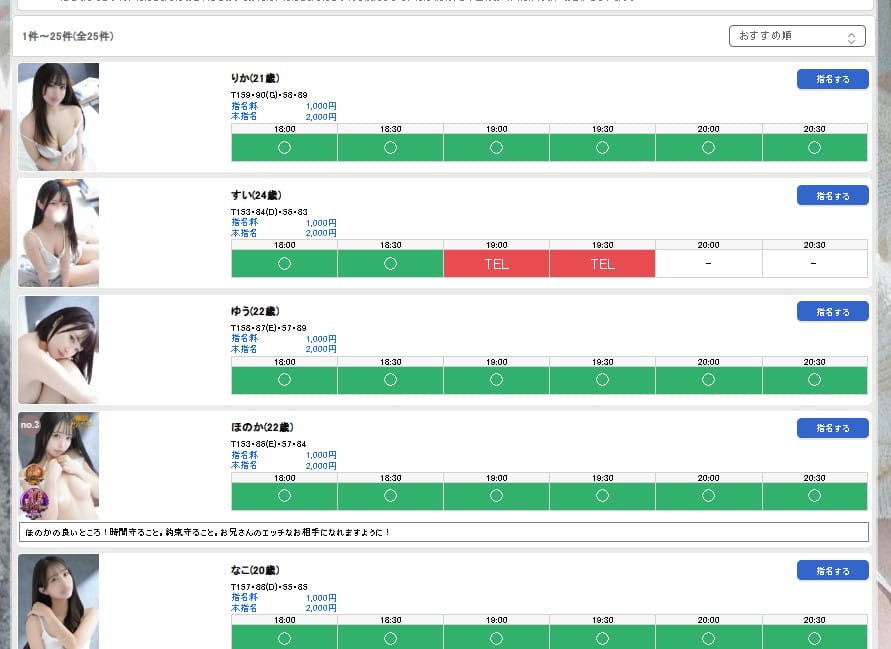The height and width of the screenshot is (649, 891).
Task: Click the red TEL icon at すい's 19:30 slot
Action: click(602, 264)
